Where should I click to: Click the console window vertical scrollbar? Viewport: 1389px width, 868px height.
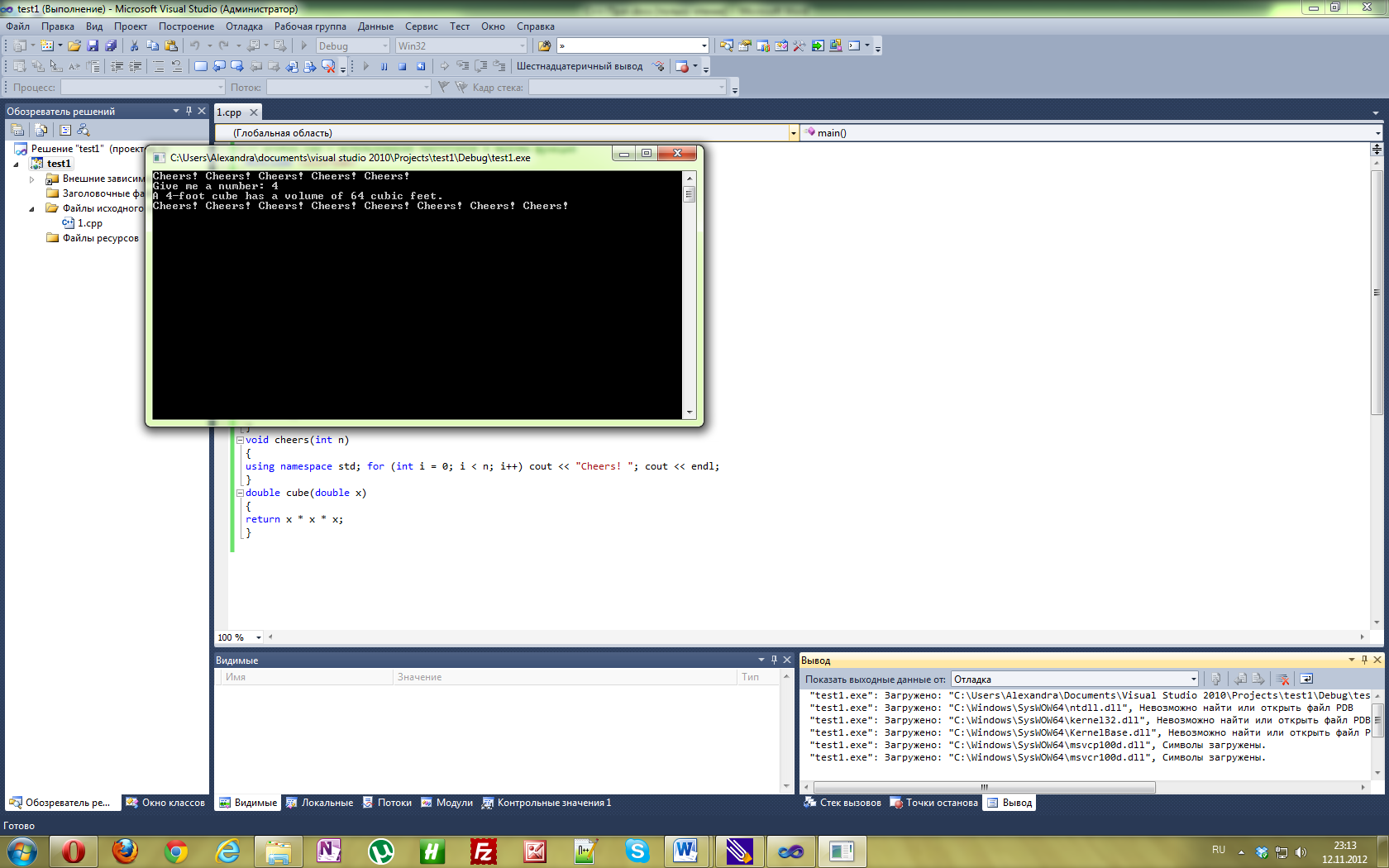pyautogui.click(x=689, y=295)
